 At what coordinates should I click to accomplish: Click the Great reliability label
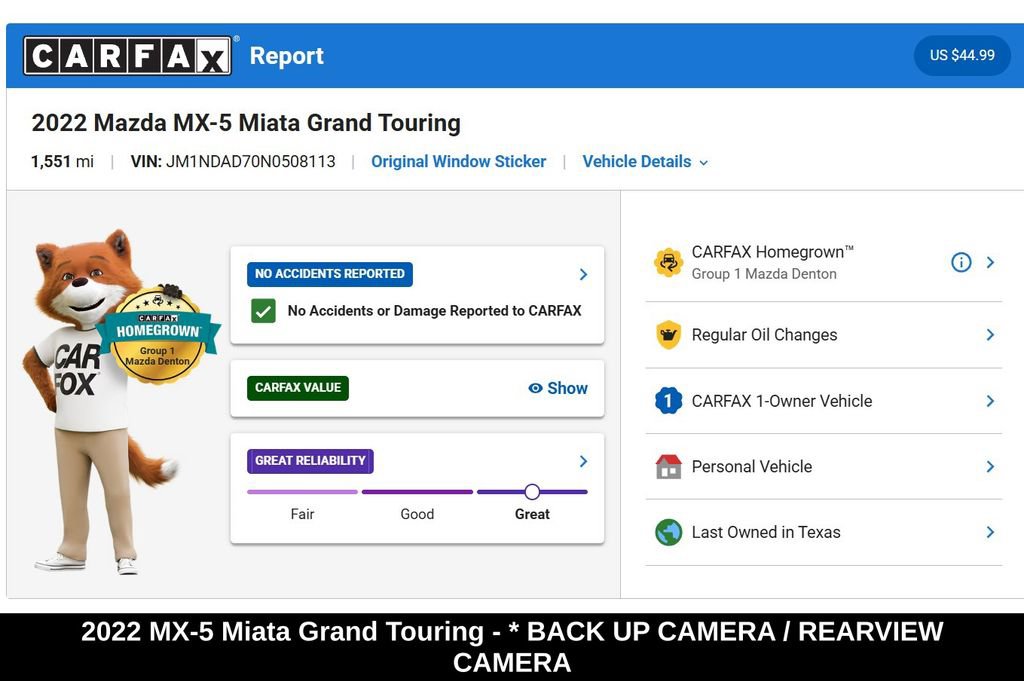click(532, 515)
